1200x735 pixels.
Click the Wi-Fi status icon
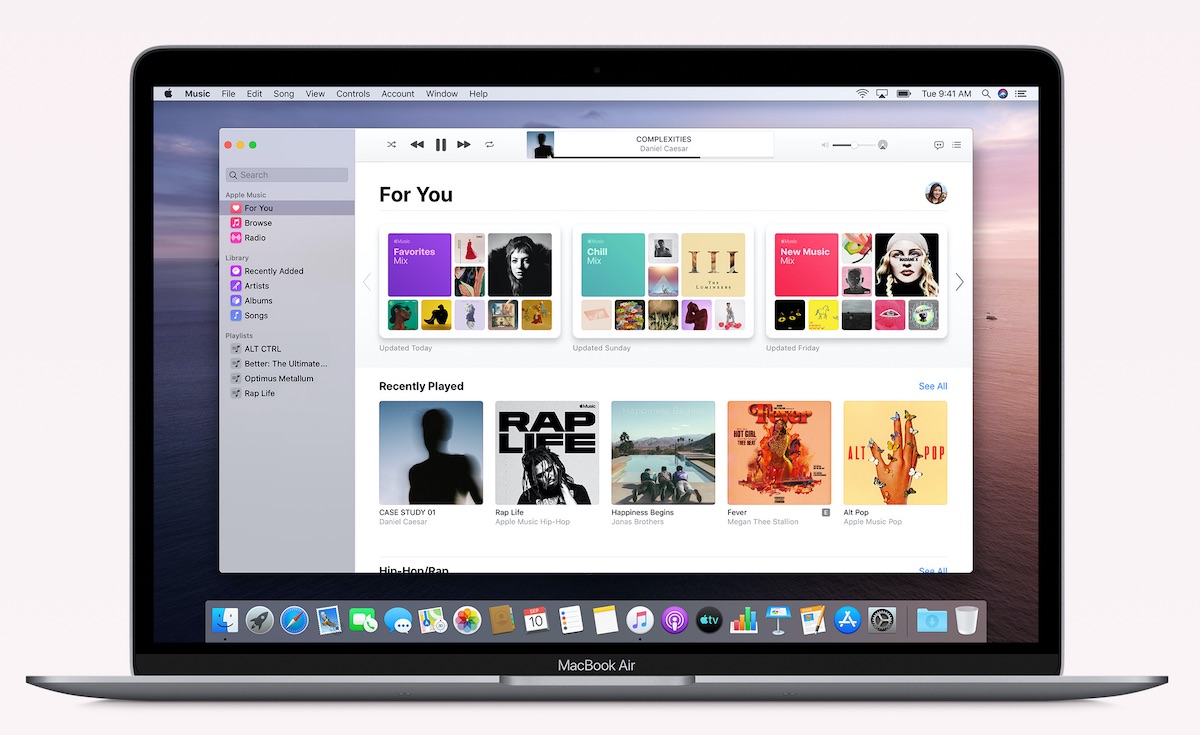tap(862, 94)
